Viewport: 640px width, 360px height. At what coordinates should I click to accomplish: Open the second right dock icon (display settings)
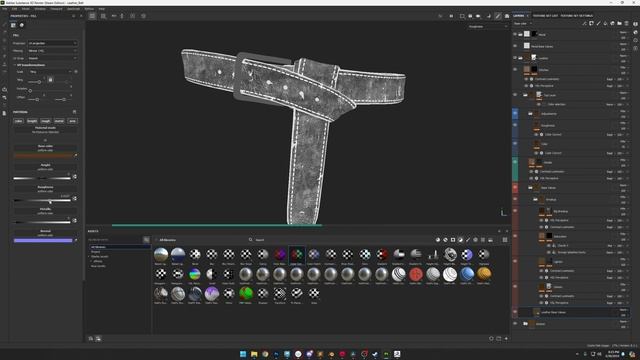point(636,32)
